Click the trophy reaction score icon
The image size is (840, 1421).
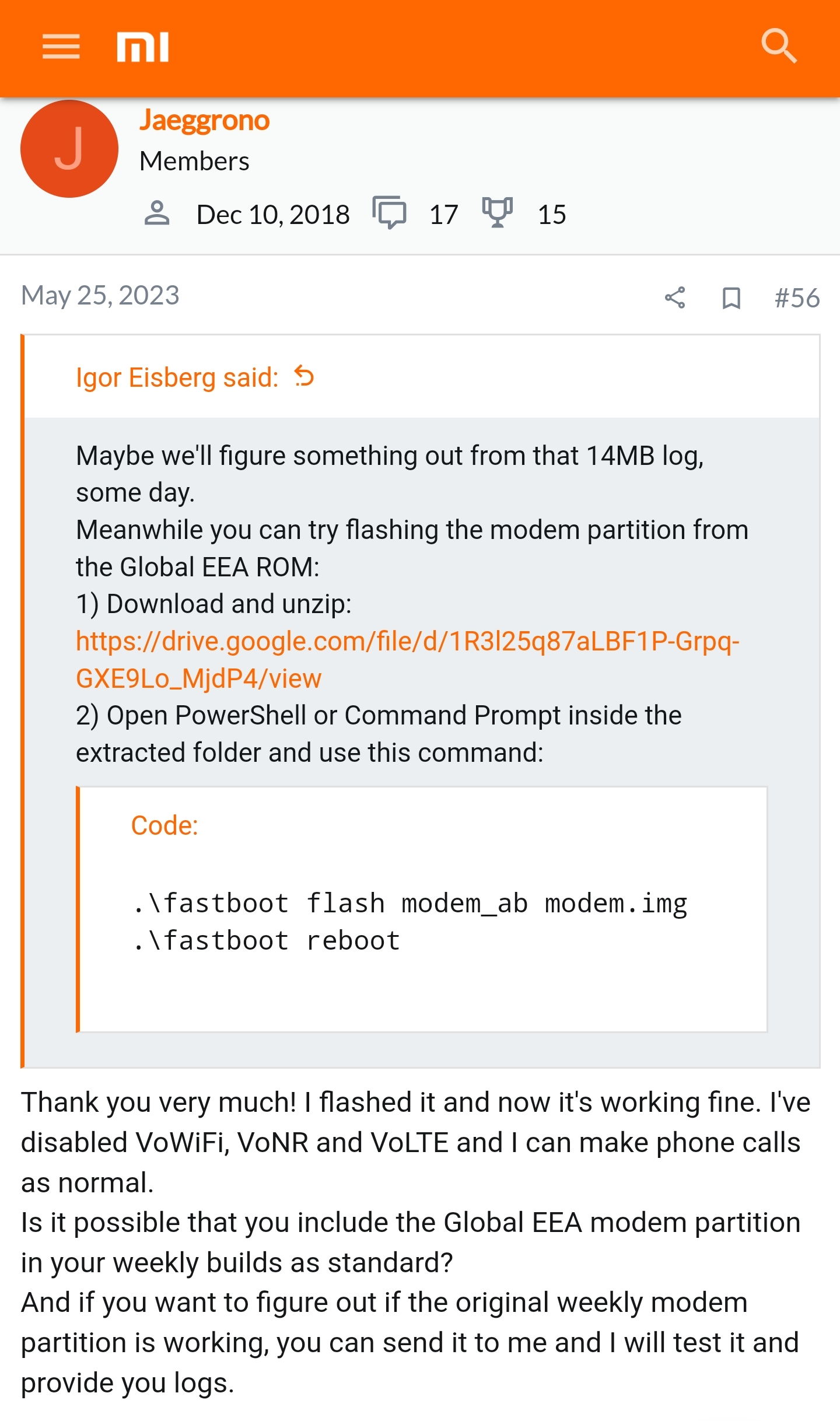(497, 212)
